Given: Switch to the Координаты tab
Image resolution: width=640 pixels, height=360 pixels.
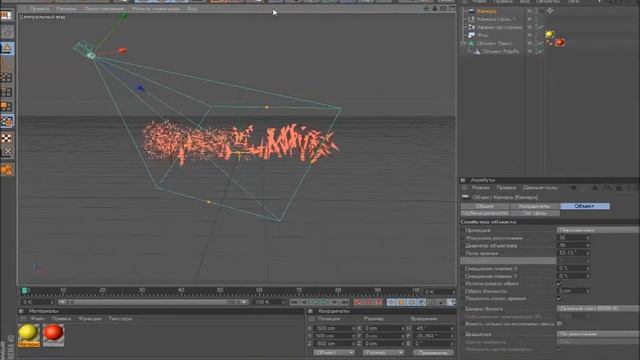Looking at the screenshot, I should [x=535, y=206].
